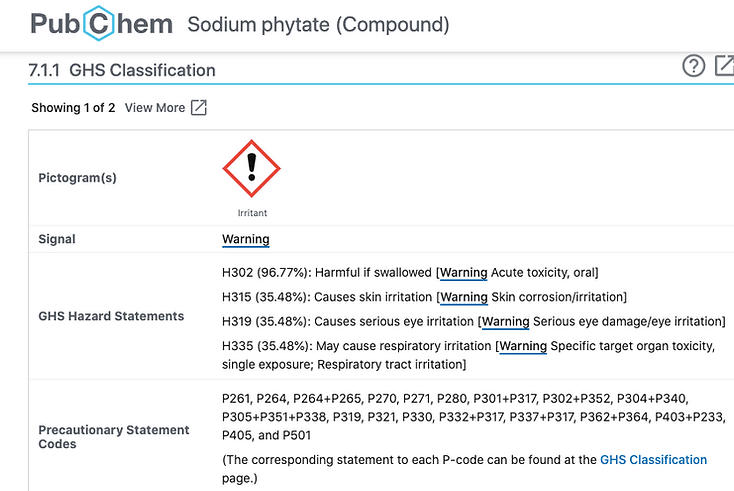Click the Sodium phytate (Compound) title

point(318,24)
